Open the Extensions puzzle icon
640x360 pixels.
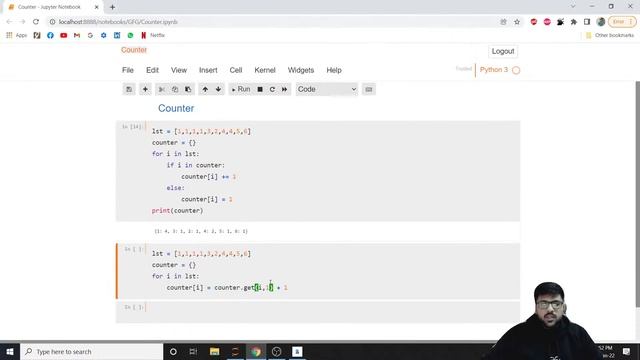(574, 22)
